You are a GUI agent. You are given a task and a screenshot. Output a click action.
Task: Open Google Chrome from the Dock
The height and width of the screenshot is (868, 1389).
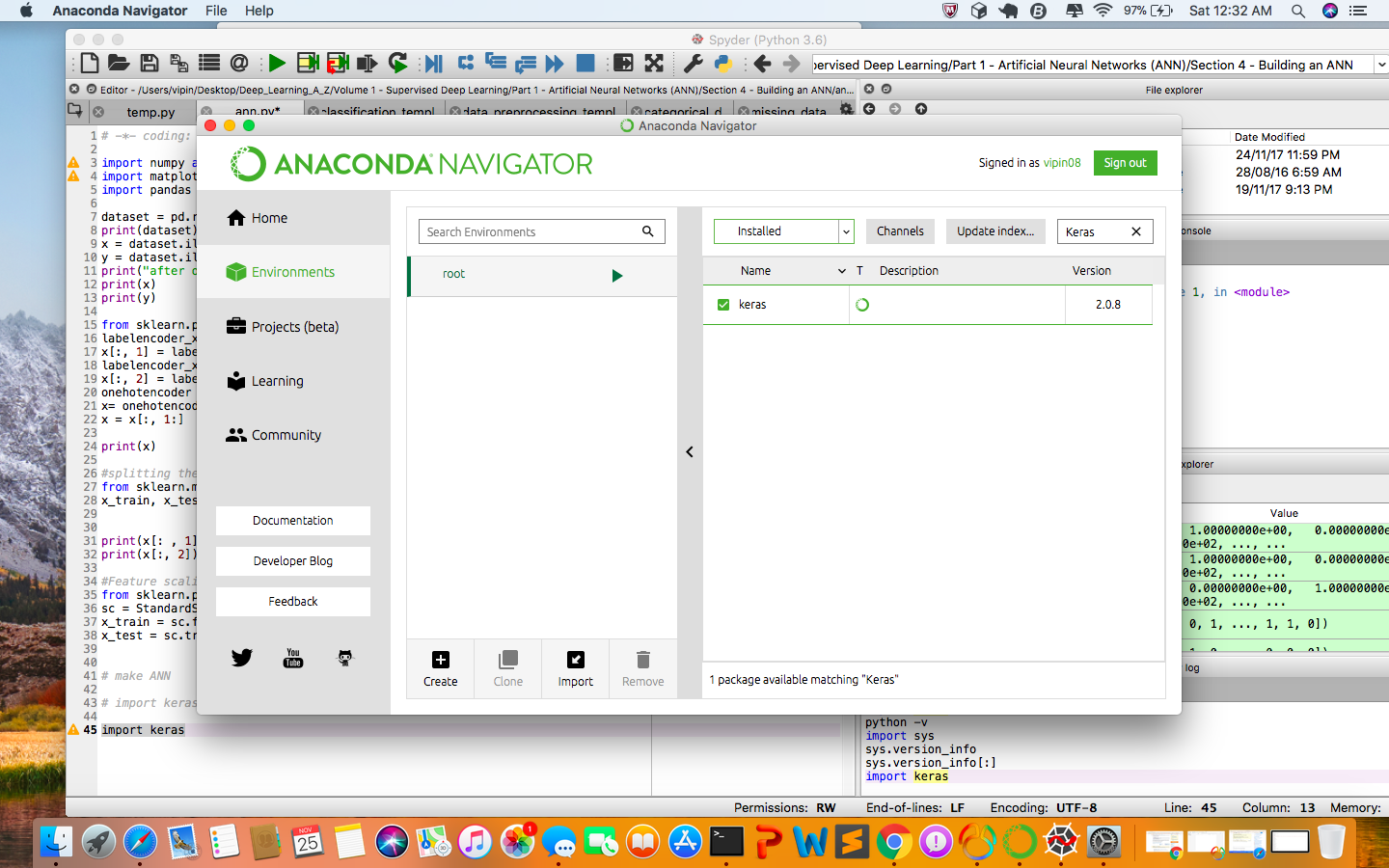(x=894, y=842)
